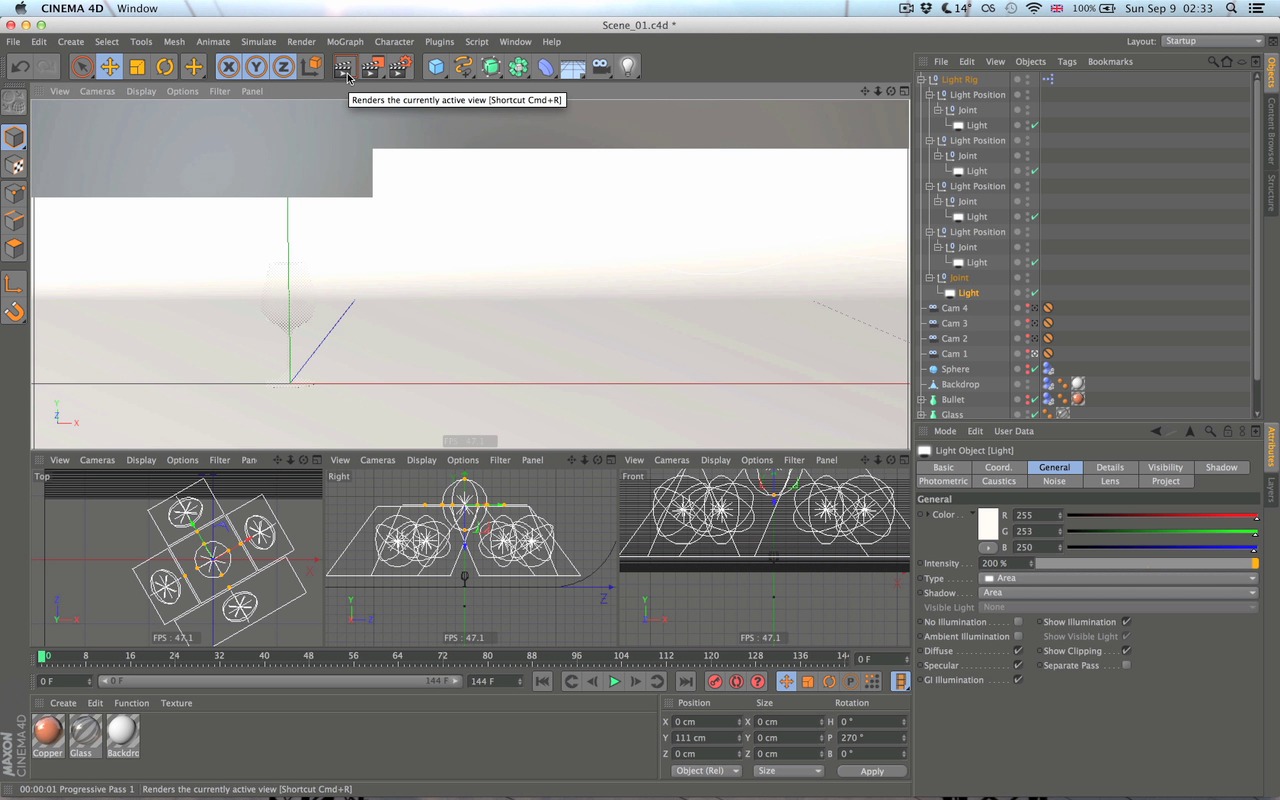This screenshot has height=800, width=1280.
Task: Toggle Separate Pass checkbox
Action: [x=1126, y=665]
